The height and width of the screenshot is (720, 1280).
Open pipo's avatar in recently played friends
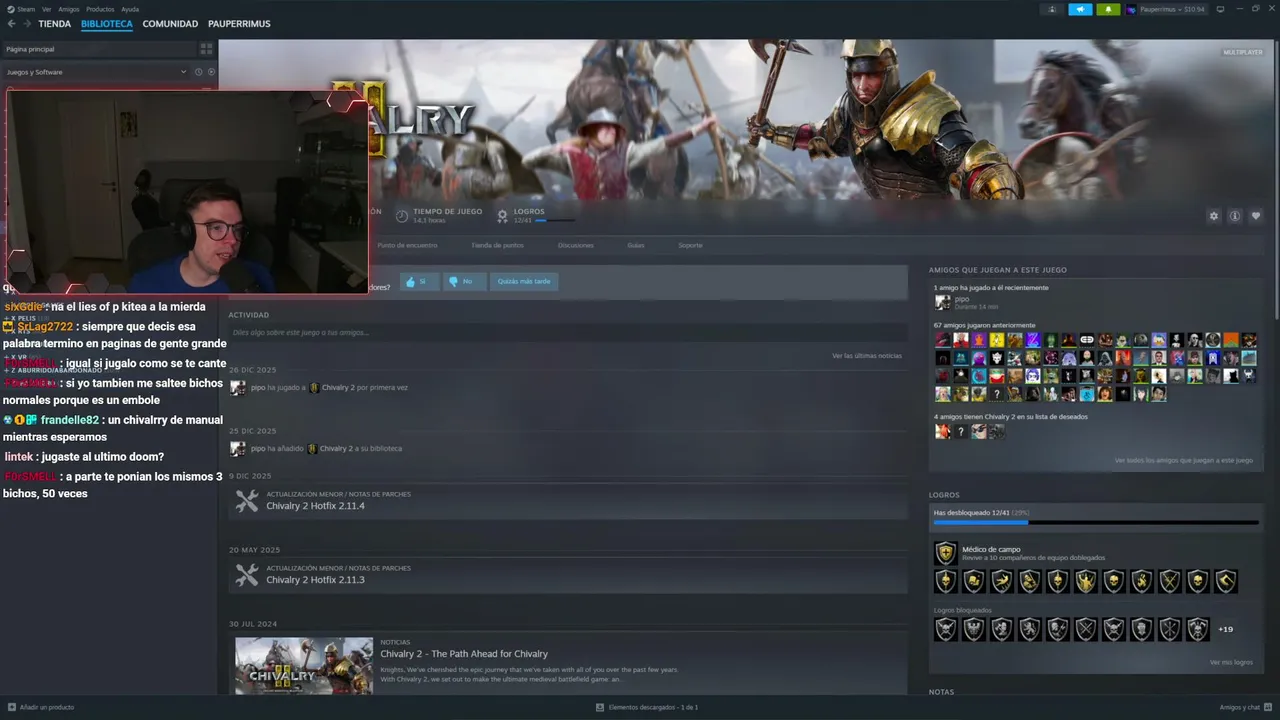pos(942,302)
